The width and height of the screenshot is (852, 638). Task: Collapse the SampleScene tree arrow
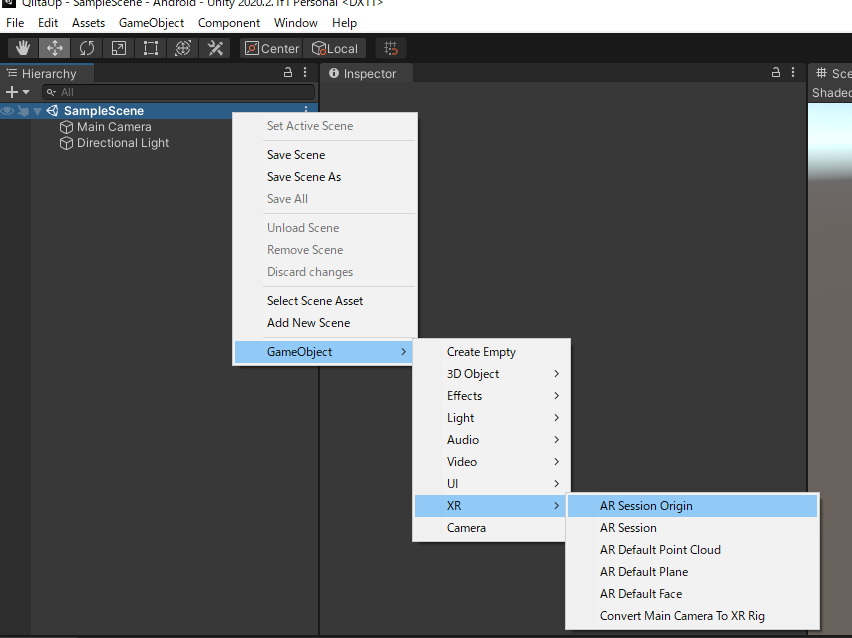37,111
